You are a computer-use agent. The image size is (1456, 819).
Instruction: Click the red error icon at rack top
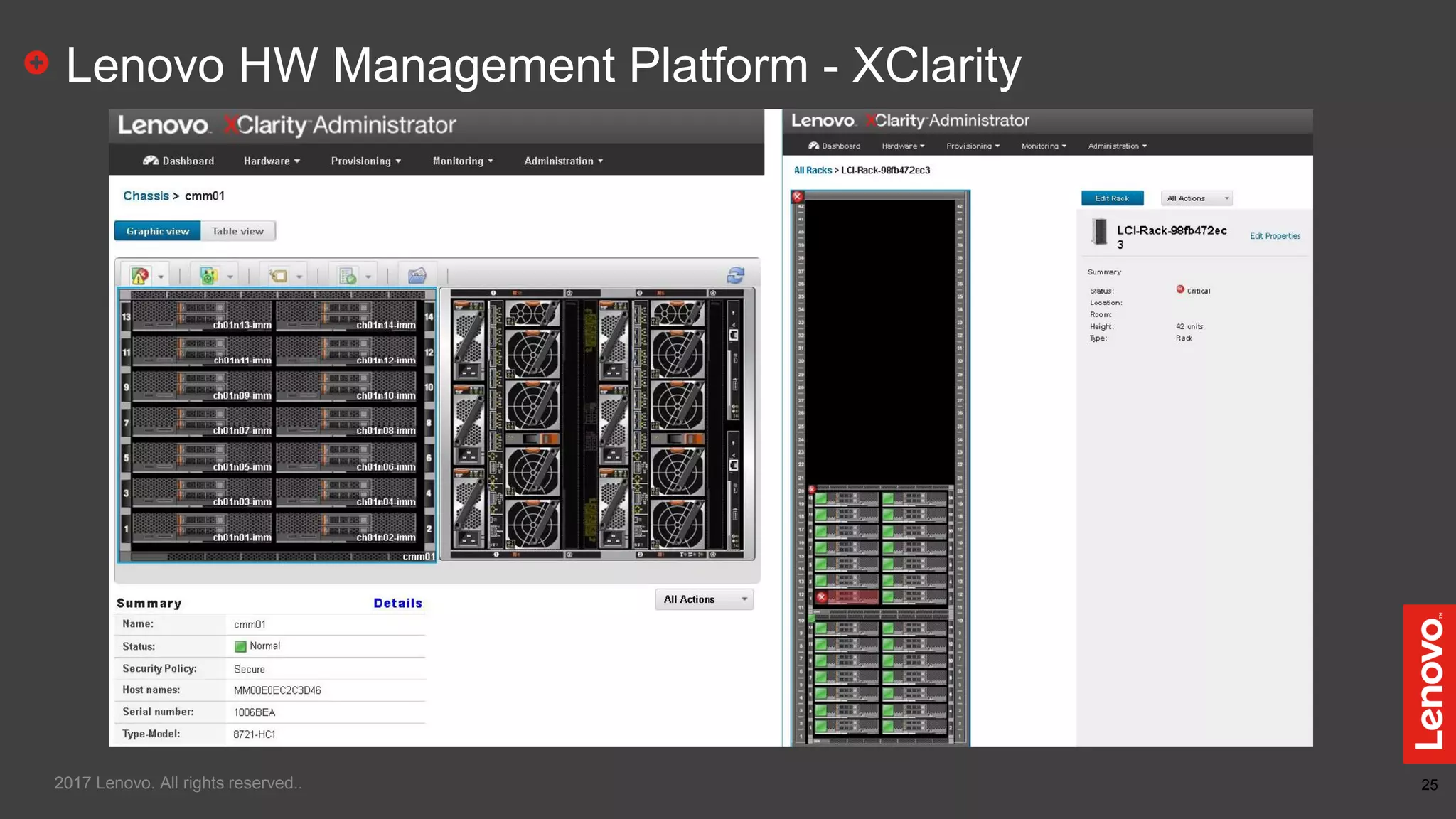point(798,197)
